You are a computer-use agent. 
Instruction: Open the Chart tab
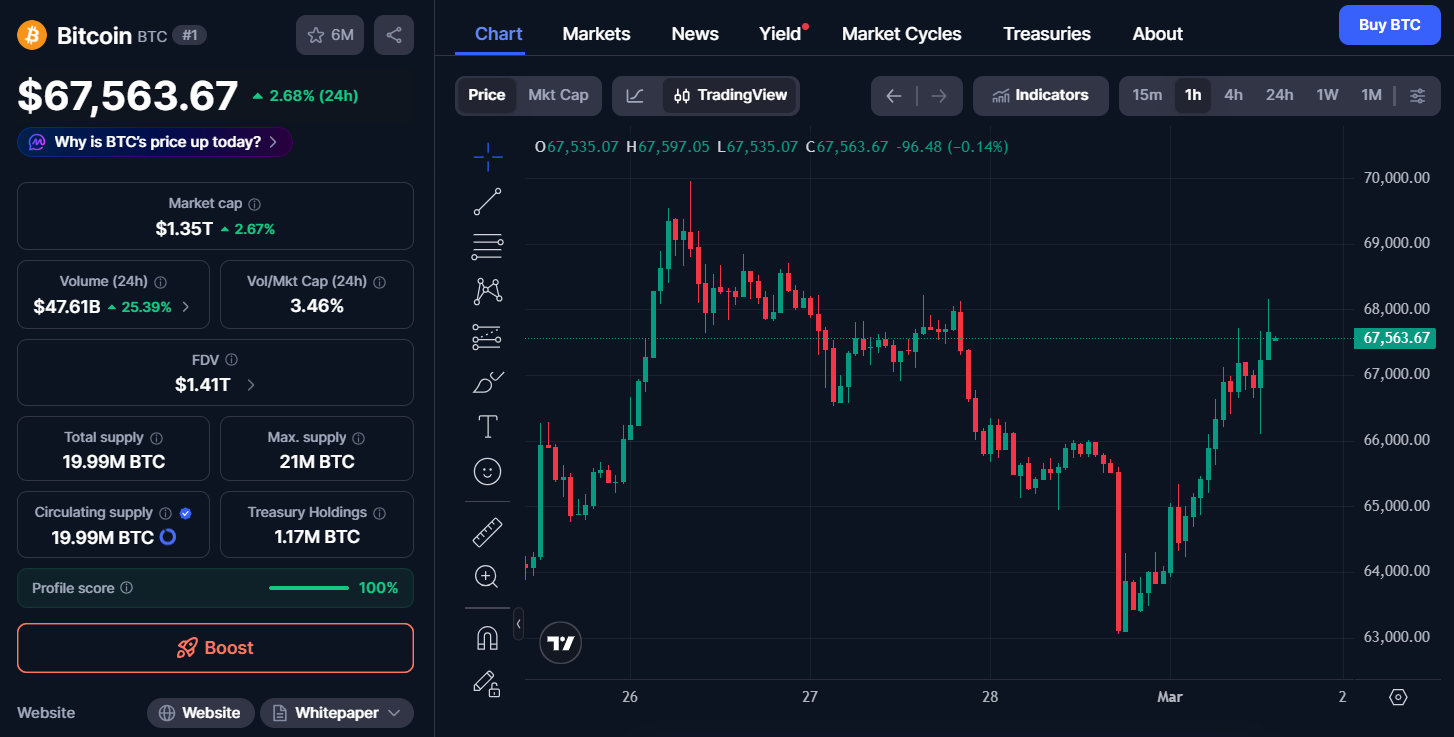tap(498, 34)
